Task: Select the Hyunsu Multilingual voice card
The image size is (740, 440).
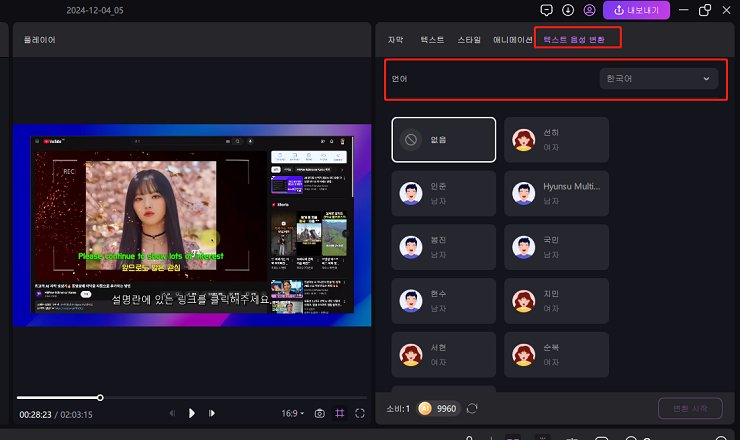Action: coord(556,192)
